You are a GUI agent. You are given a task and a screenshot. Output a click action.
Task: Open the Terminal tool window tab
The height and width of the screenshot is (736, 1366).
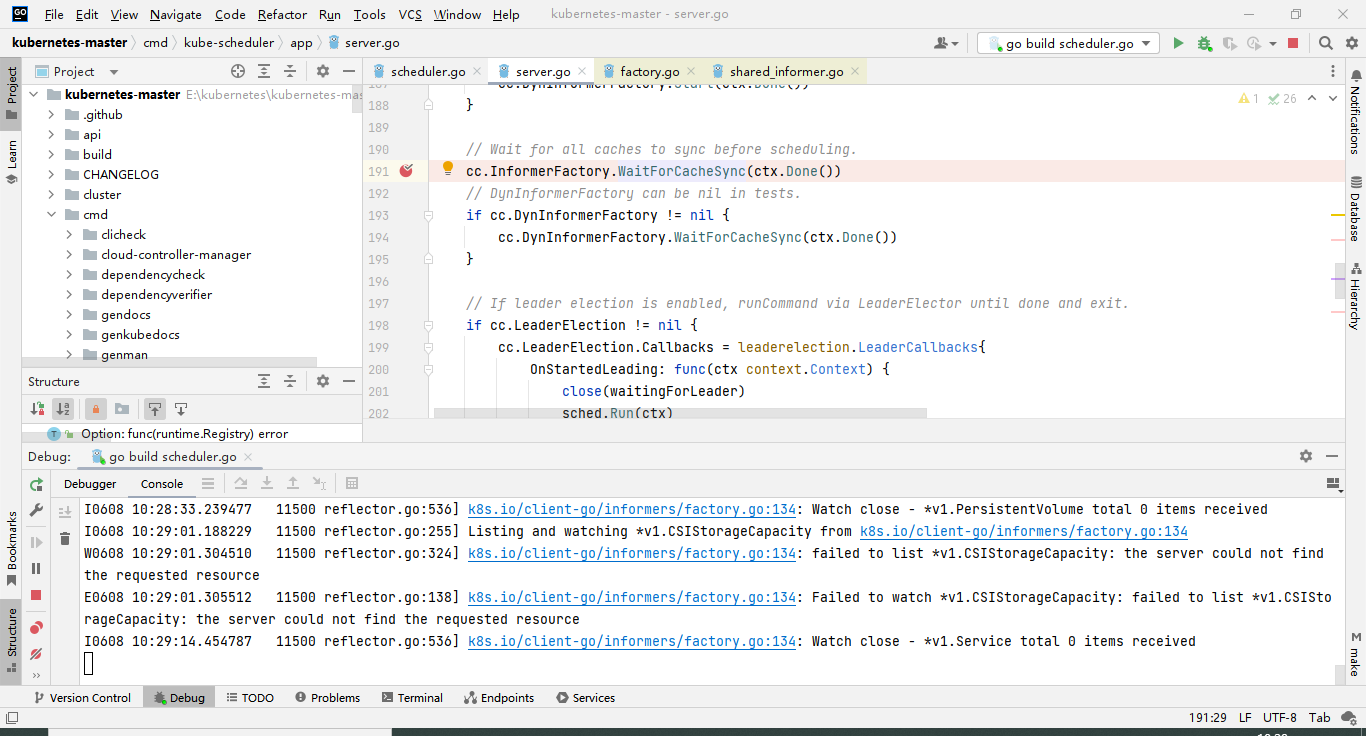point(411,698)
